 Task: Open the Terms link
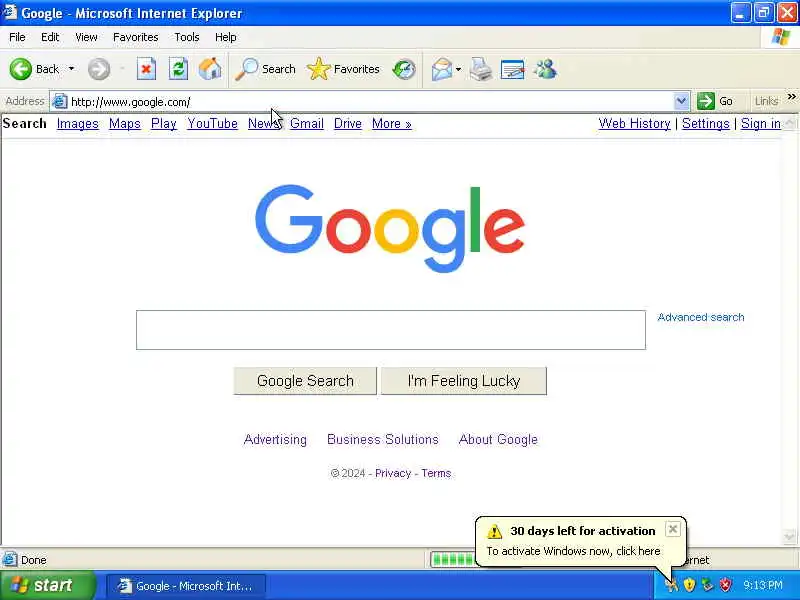(x=436, y=473)
